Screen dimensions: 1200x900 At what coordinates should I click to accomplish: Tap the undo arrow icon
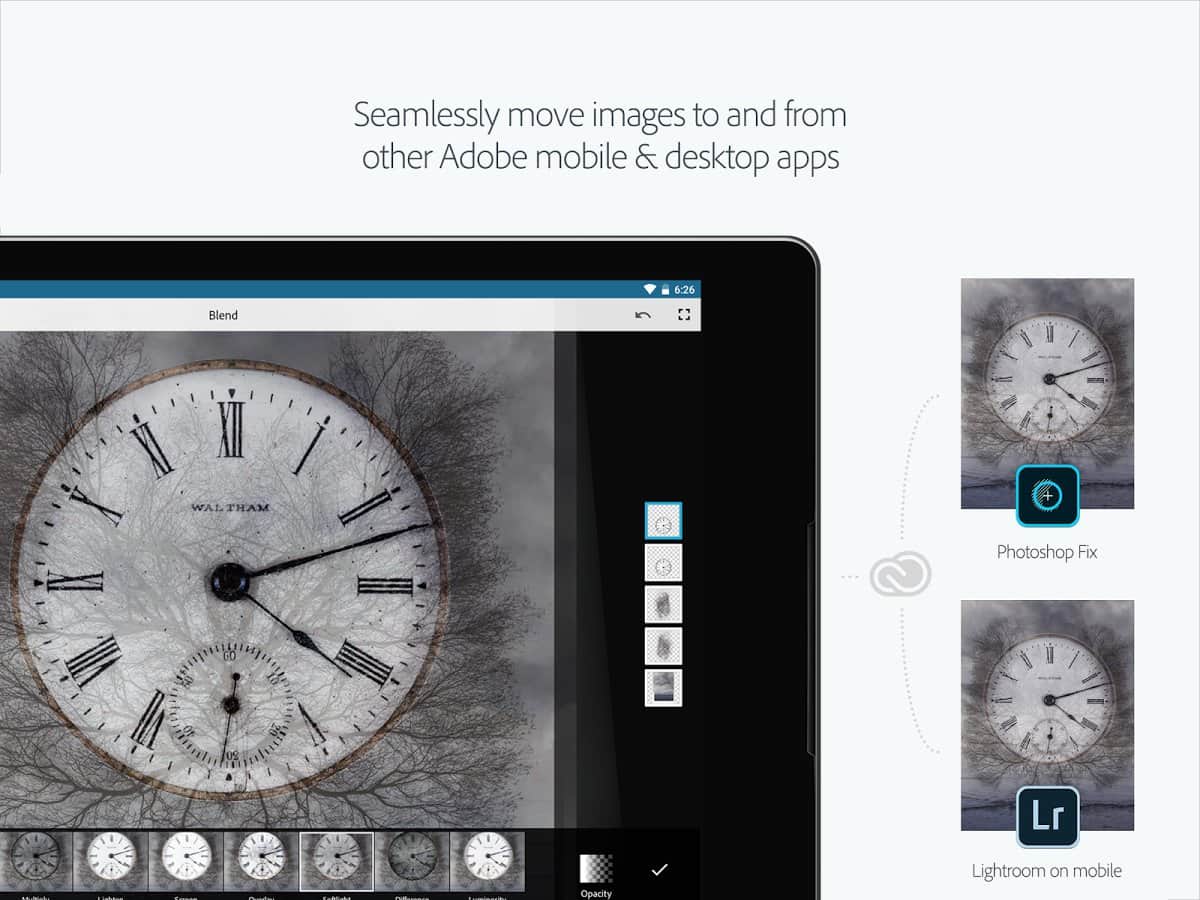[x=643, y=315]
